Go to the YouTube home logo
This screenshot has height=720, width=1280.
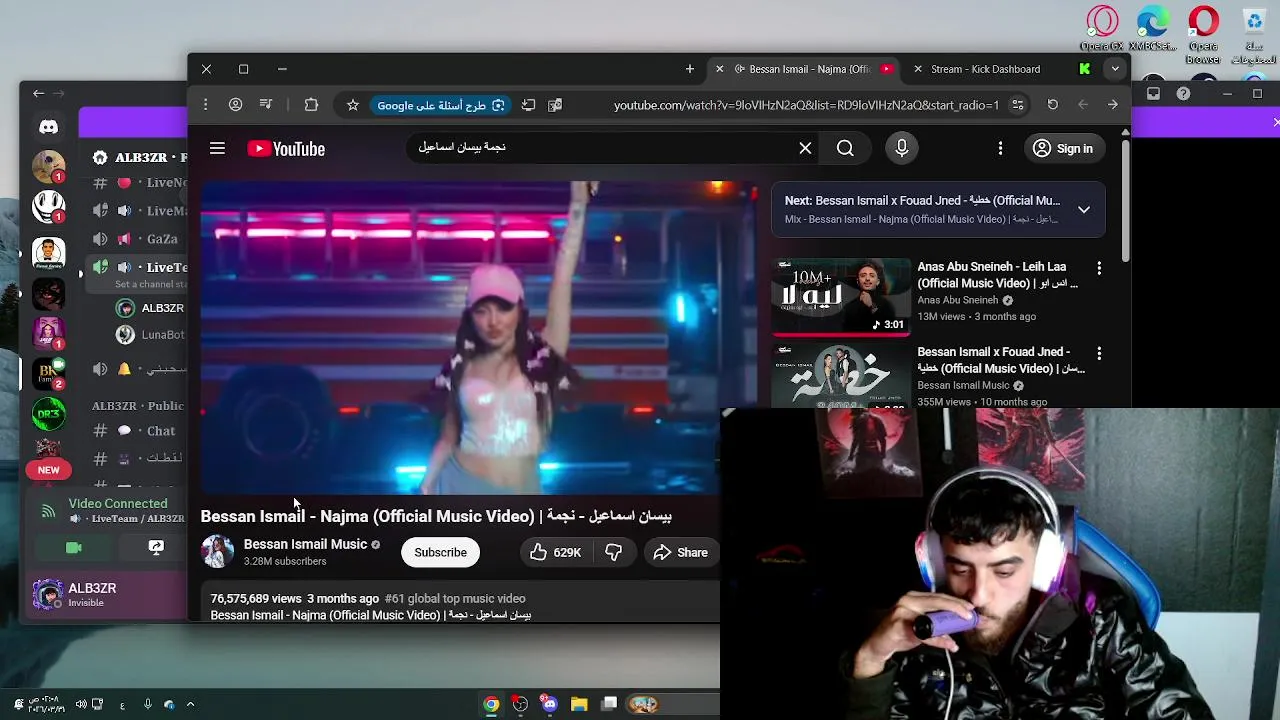coord(286,149)
